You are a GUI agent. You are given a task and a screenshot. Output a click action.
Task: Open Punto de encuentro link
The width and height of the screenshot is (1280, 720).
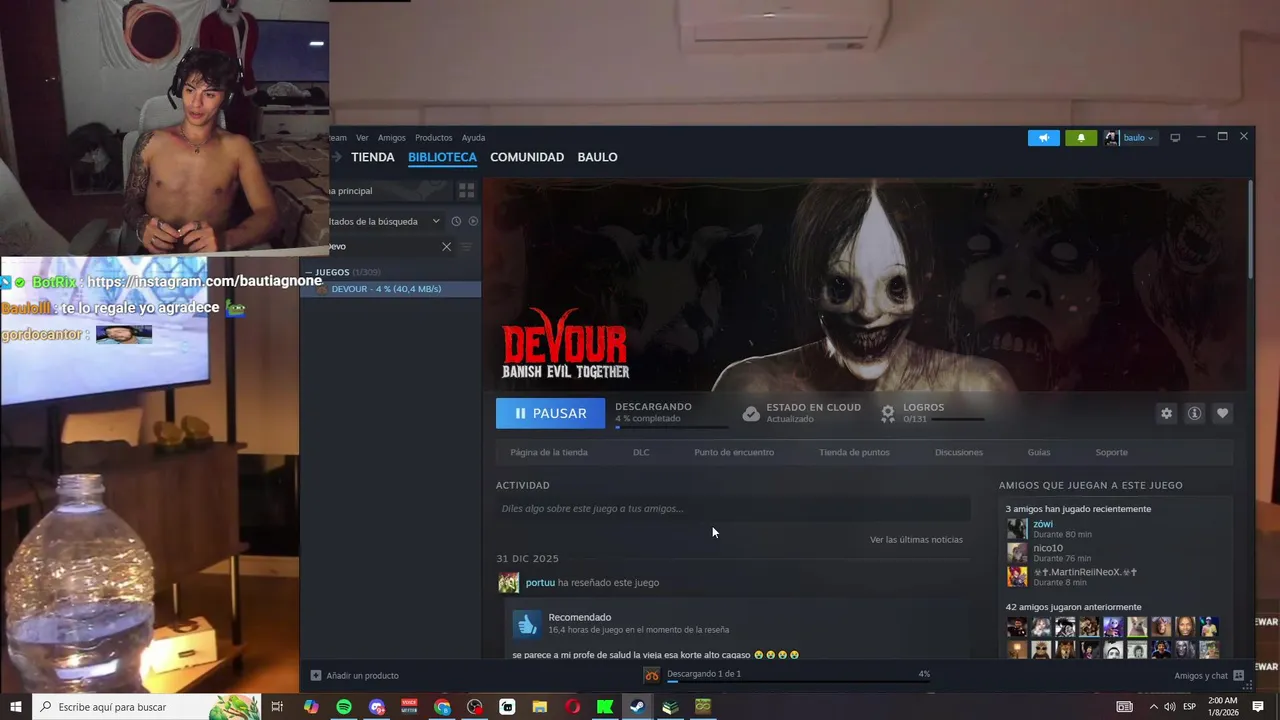(734, 452)
